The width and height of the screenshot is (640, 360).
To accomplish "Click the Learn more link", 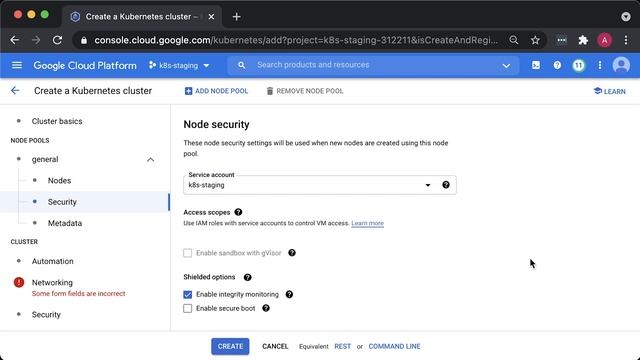I will click(x=367, y=223).
